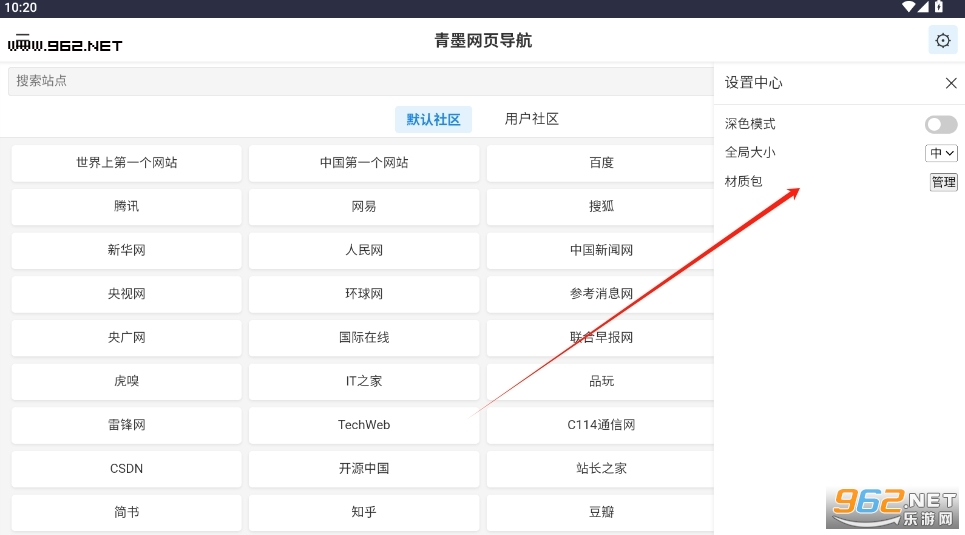
Task: Open 环球网 site card
Action: point(364,294)
